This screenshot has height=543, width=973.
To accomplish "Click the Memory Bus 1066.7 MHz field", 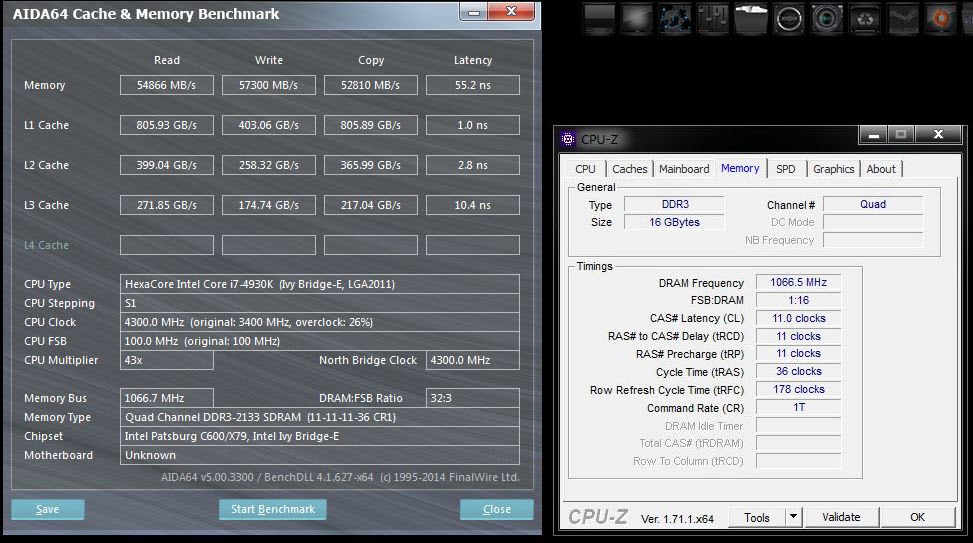I will (x=167, y=398).
